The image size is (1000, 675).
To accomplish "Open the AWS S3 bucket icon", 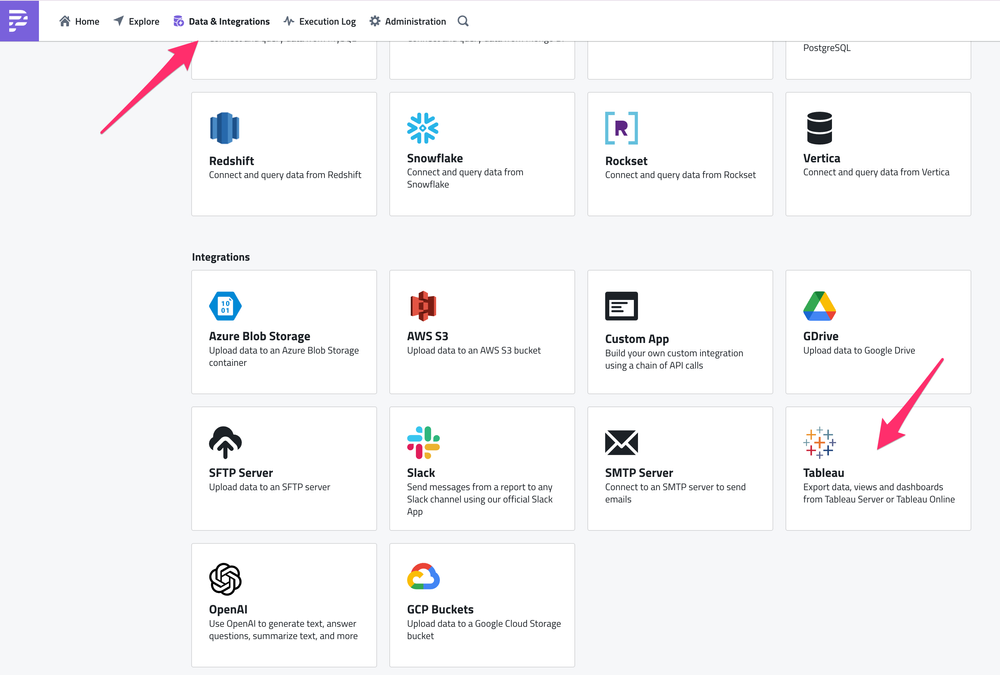I will coord(423,306).
